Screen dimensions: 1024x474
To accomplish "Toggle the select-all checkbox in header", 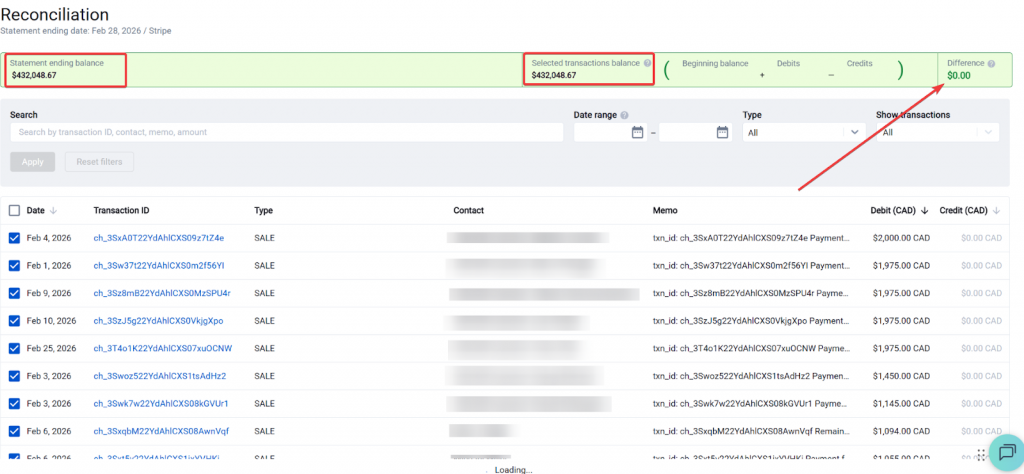I will [x=14, y=210].
